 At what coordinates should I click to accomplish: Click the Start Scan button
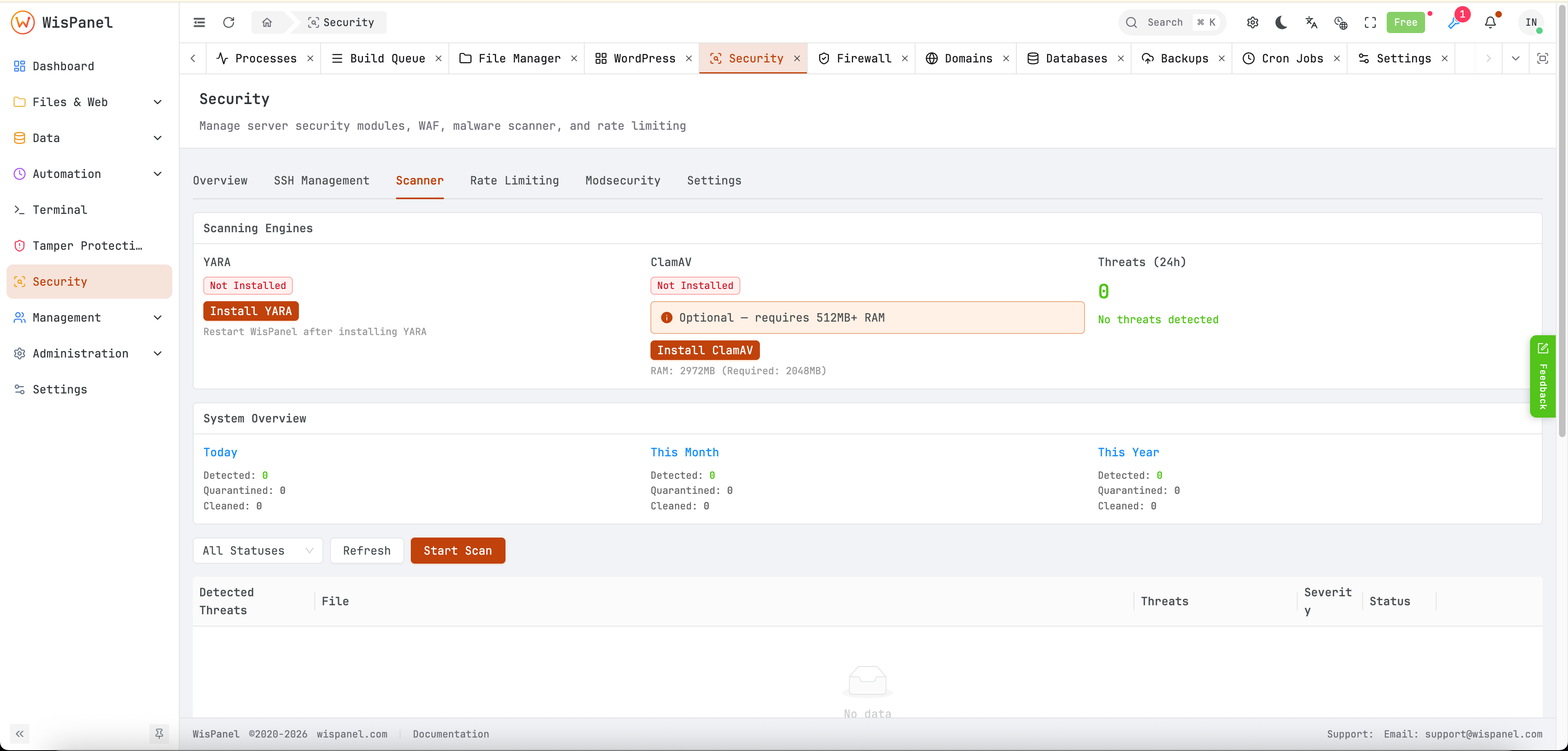[458, 550]
